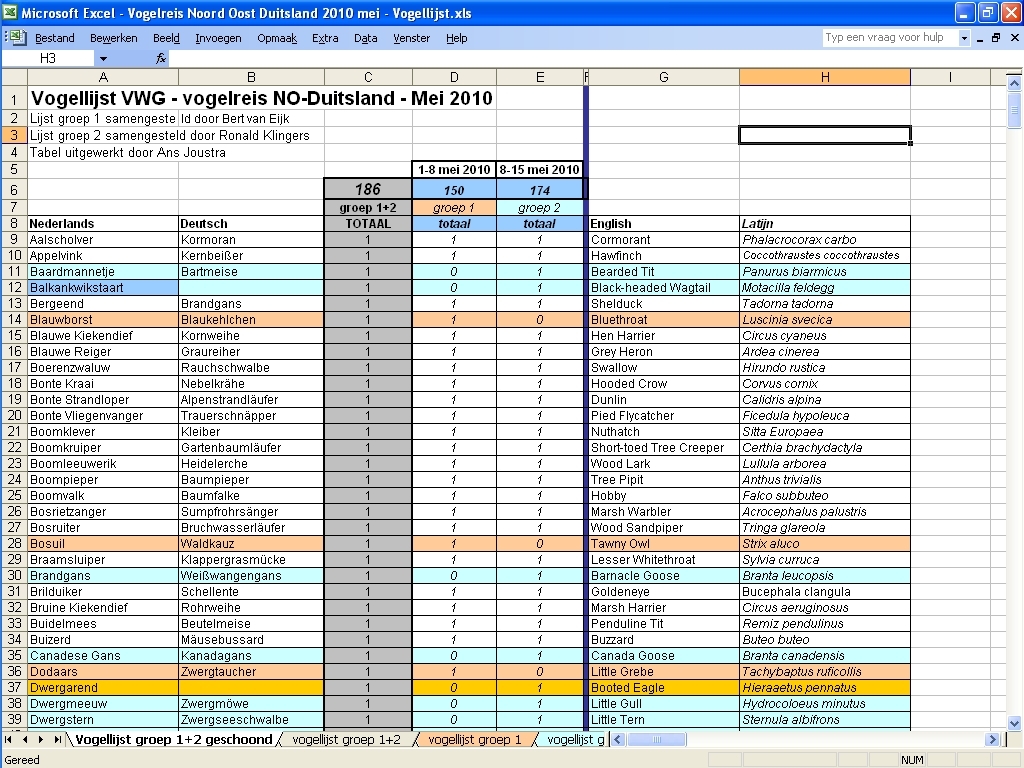Select the cell 'Zwergseeschwalbe'
Image resolution: width=1024 pixels, height=768 pixels.
[x=251, y=720]
